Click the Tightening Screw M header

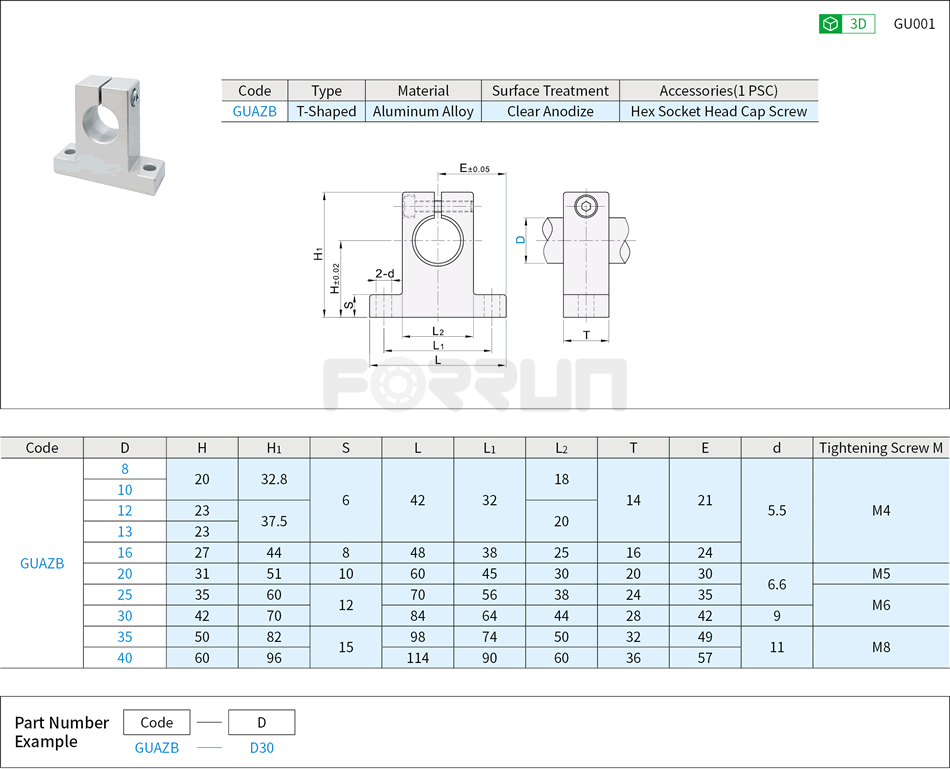coord(881,448)
